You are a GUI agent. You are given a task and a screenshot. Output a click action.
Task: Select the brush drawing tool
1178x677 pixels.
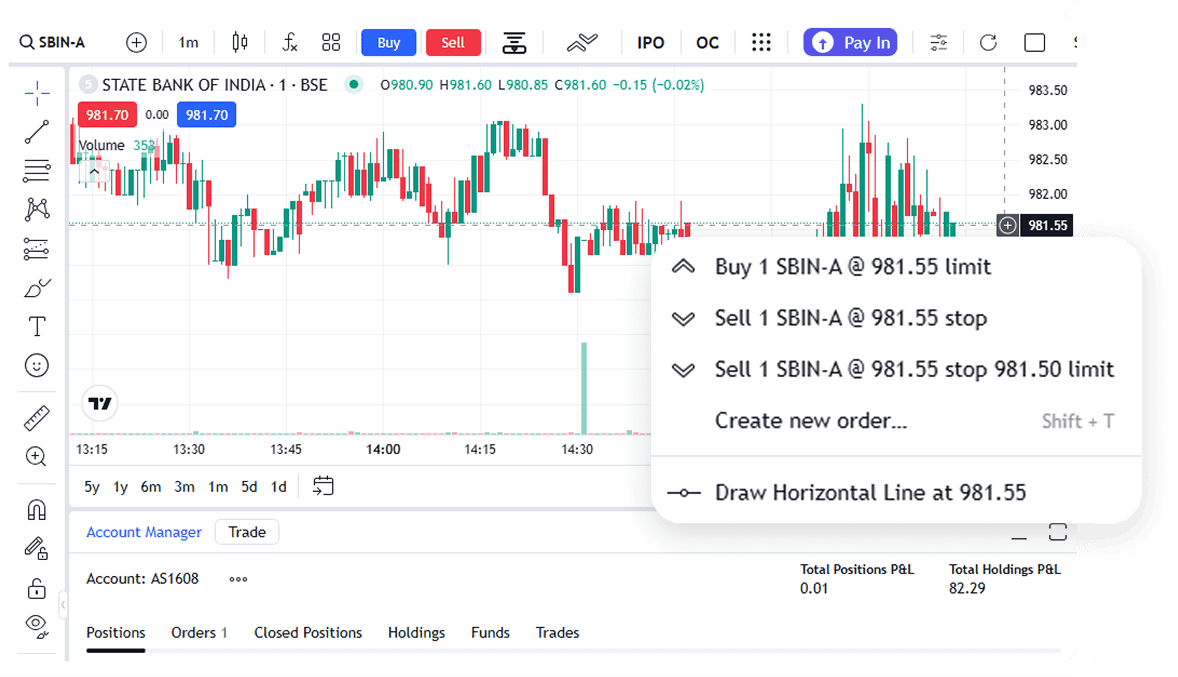(x=37, y=288)
